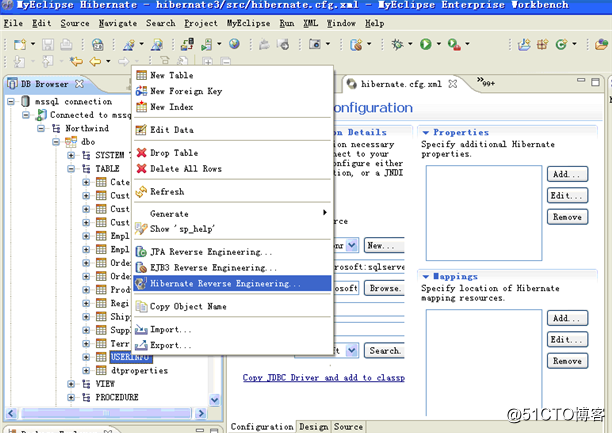615x433 pixels.
Task: Click the USERINFO table icon
Action: [x=101, y=357]
